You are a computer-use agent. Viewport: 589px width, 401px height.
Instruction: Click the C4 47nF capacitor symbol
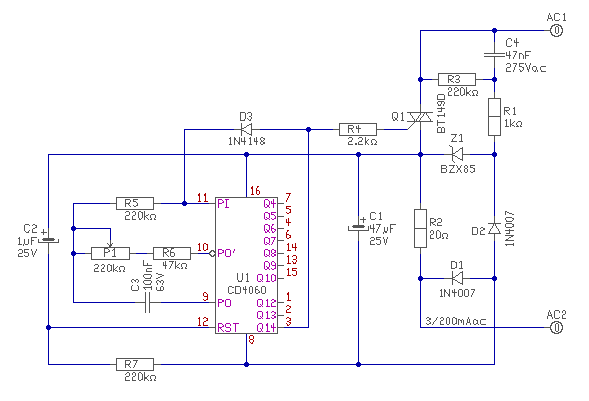point(494,55)
